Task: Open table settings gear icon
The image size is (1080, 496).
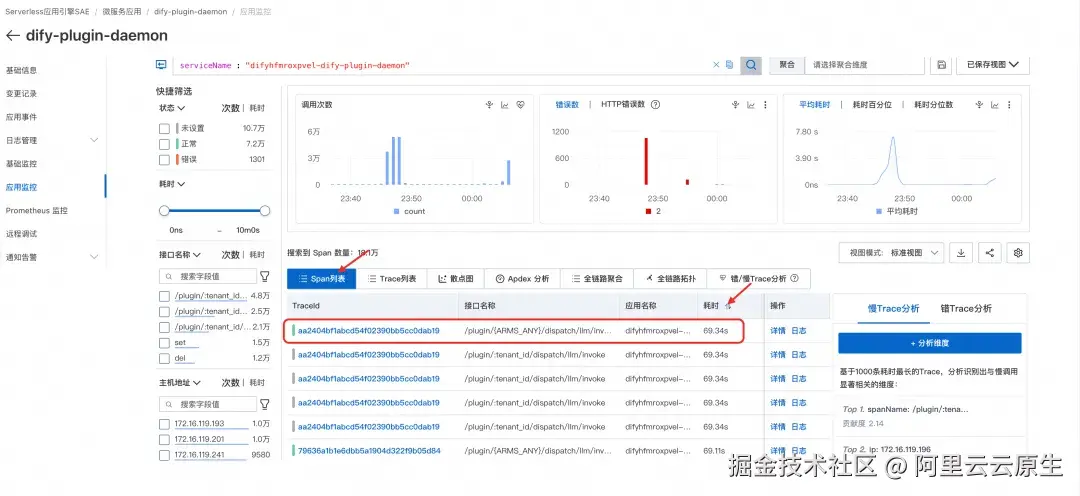Action: click(1018, 253)
